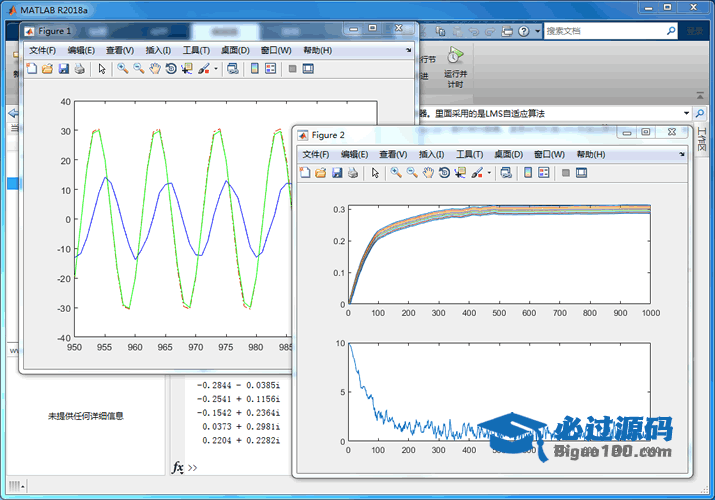Click Zoom In tool in Figure 1 toolbar
The width and height of the screenshot is (715, 500).
tap(122, 69)
